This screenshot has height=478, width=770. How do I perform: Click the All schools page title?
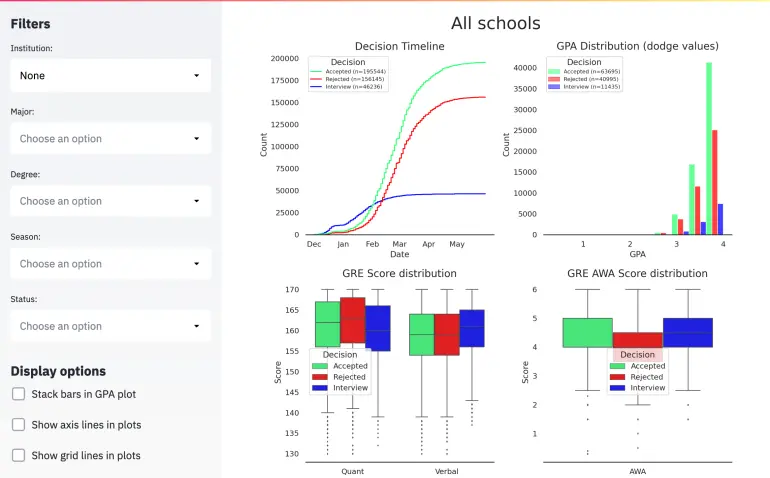click(x=495, y=23)
